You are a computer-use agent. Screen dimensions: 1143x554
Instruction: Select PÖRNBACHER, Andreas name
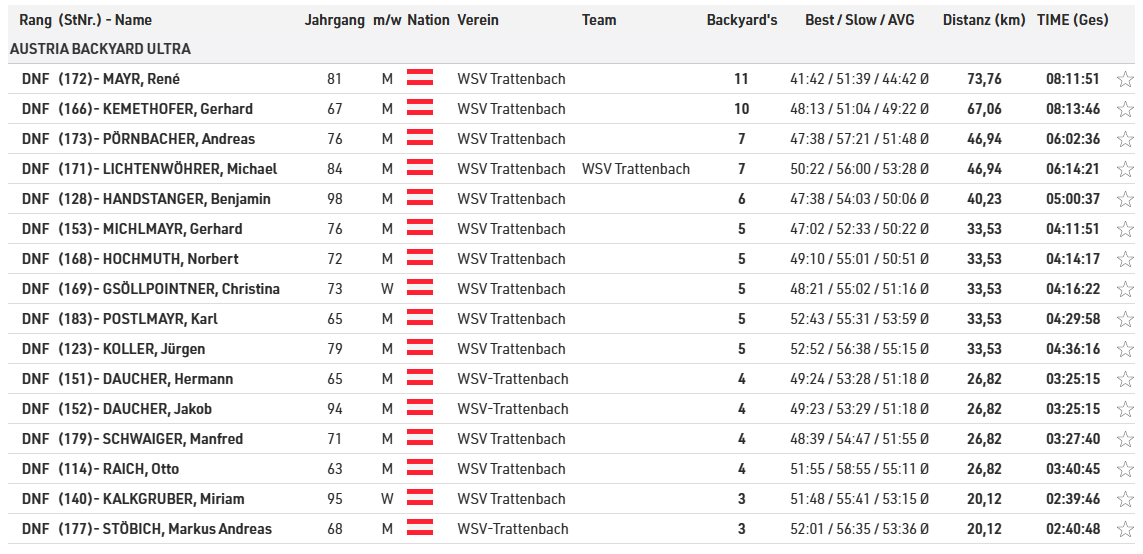click(x=179, y=139)
